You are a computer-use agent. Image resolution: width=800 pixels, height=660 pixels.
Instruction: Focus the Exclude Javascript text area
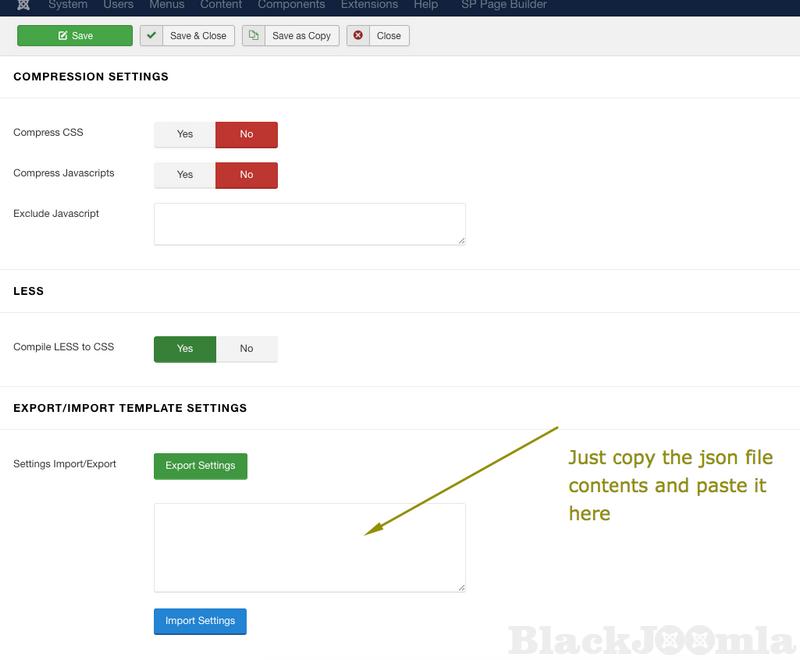(309, 224)
